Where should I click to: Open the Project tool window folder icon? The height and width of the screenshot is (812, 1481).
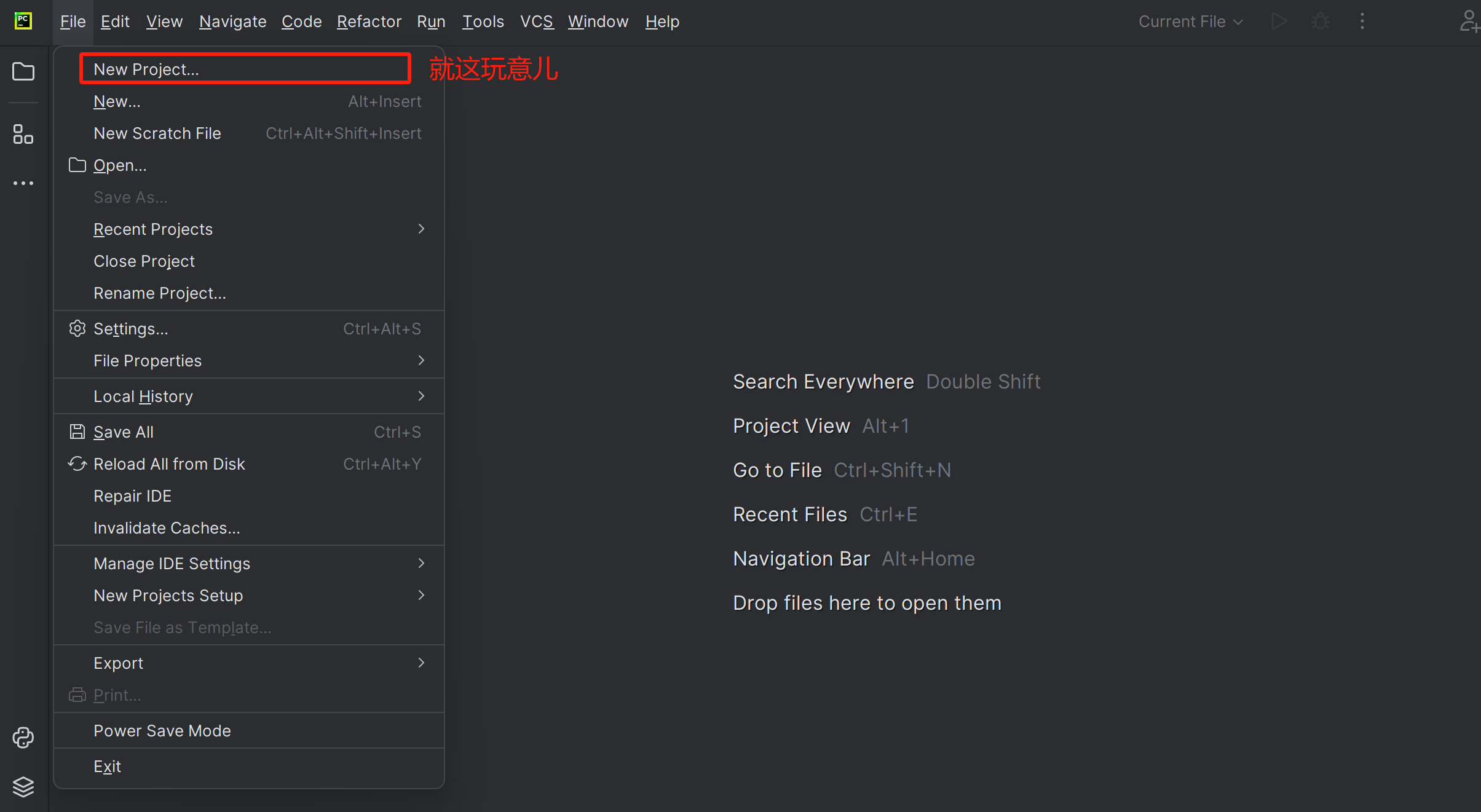pyautogui.click(x=23, y=71)
